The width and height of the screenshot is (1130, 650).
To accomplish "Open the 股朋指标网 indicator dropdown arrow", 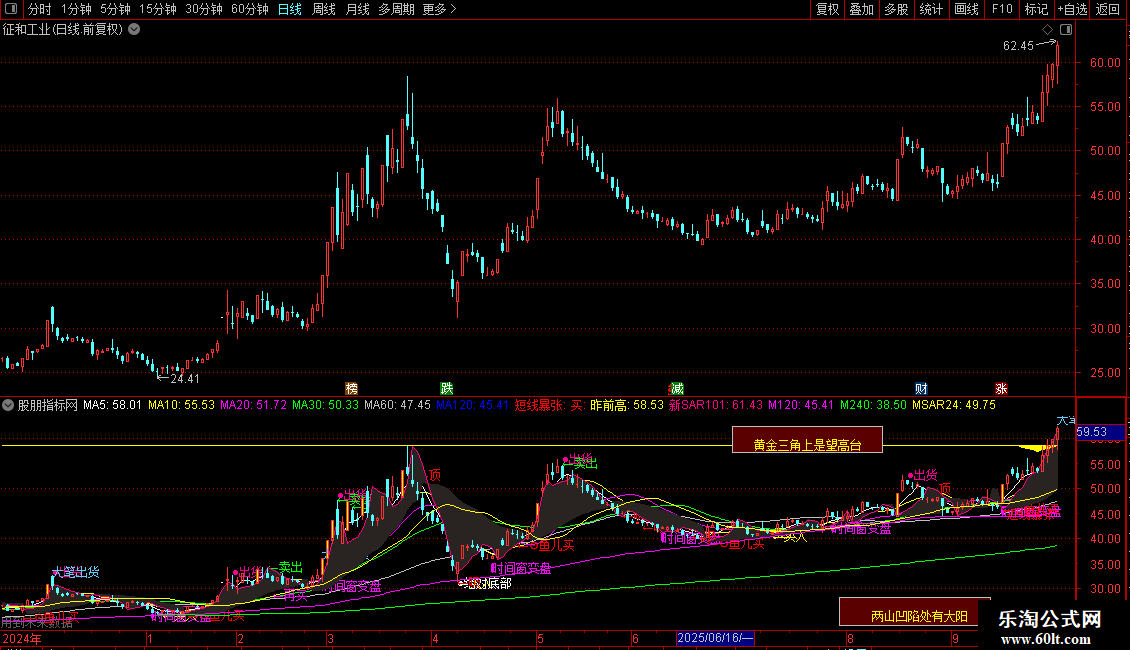I will pos(9,406).
